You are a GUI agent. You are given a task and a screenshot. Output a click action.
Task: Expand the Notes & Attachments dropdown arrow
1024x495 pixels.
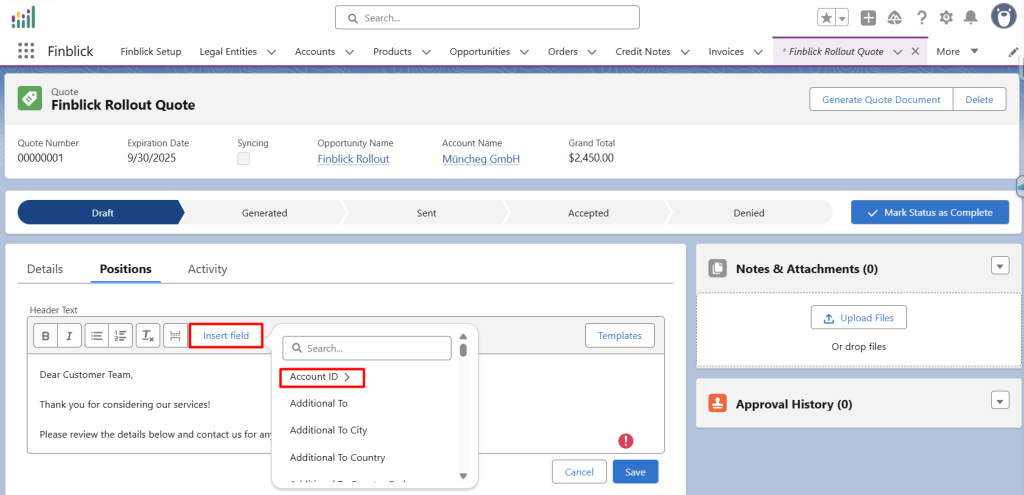(999, 265)
